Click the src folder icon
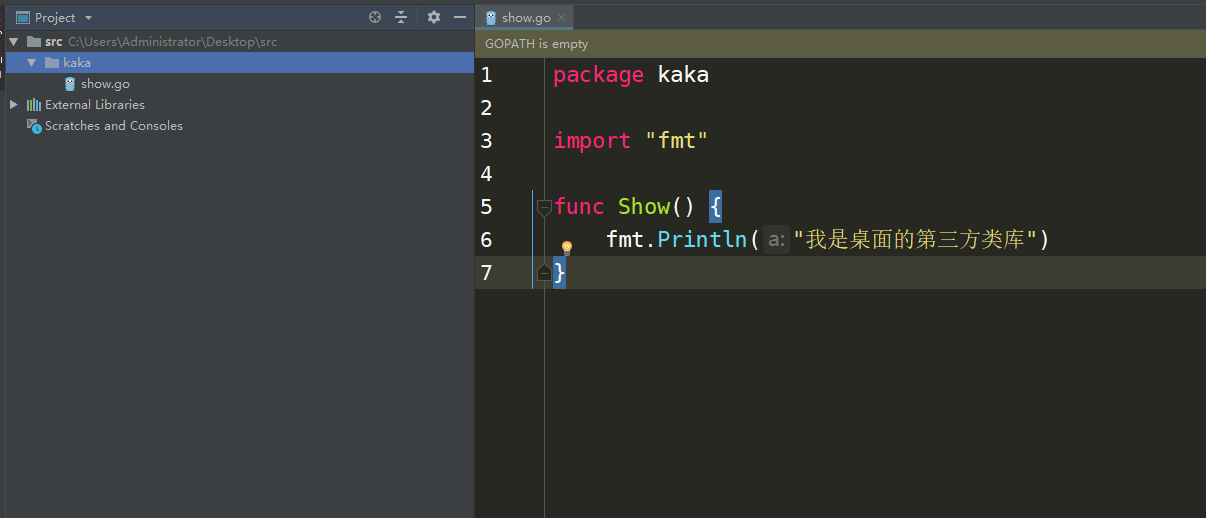The image size is (1206, 518). click(34, 42)
